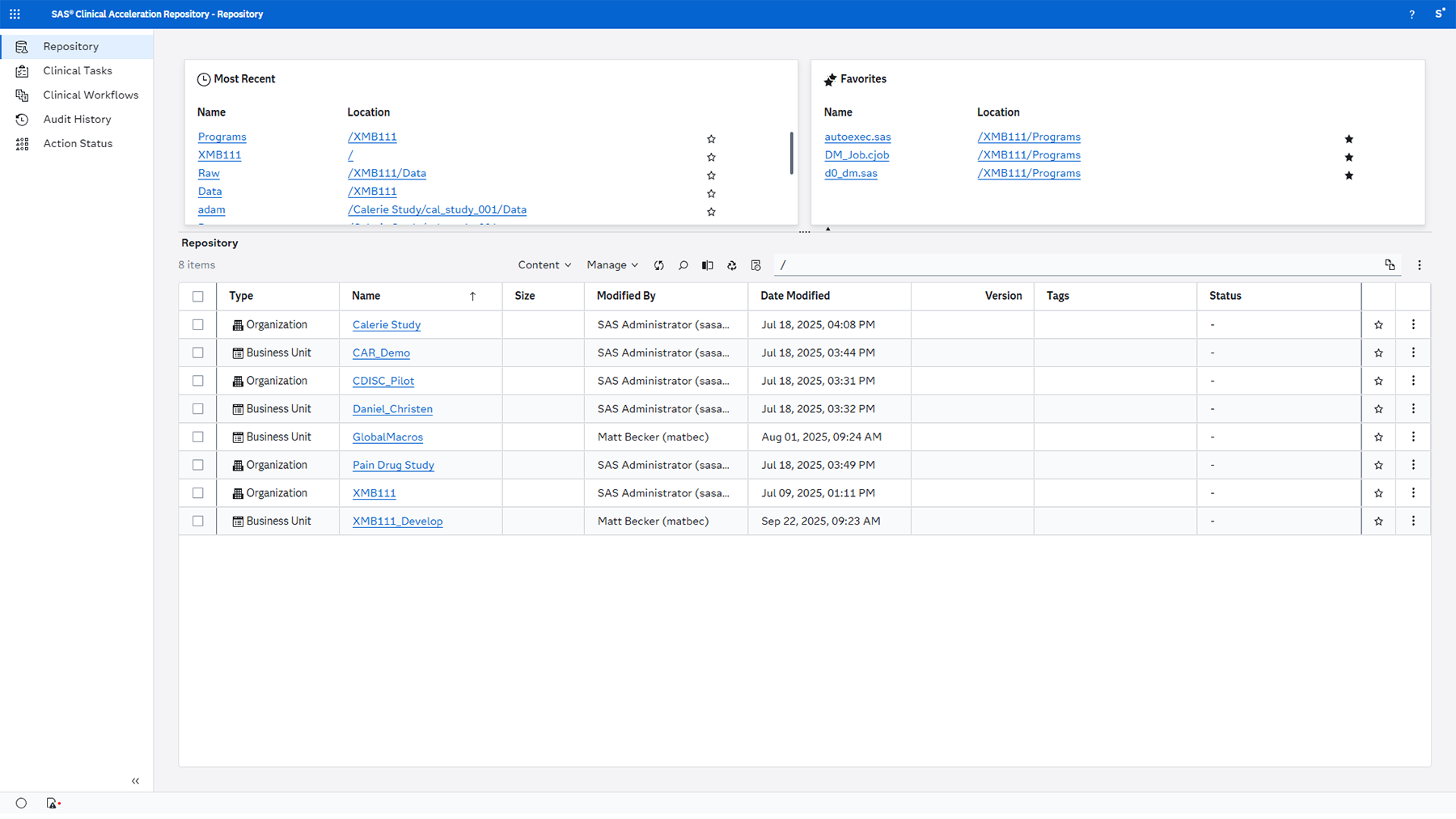Open the search icon in the Repository toolbar
The height and width of the screenshot is (819, 1456).
click(x=683, y=264)
